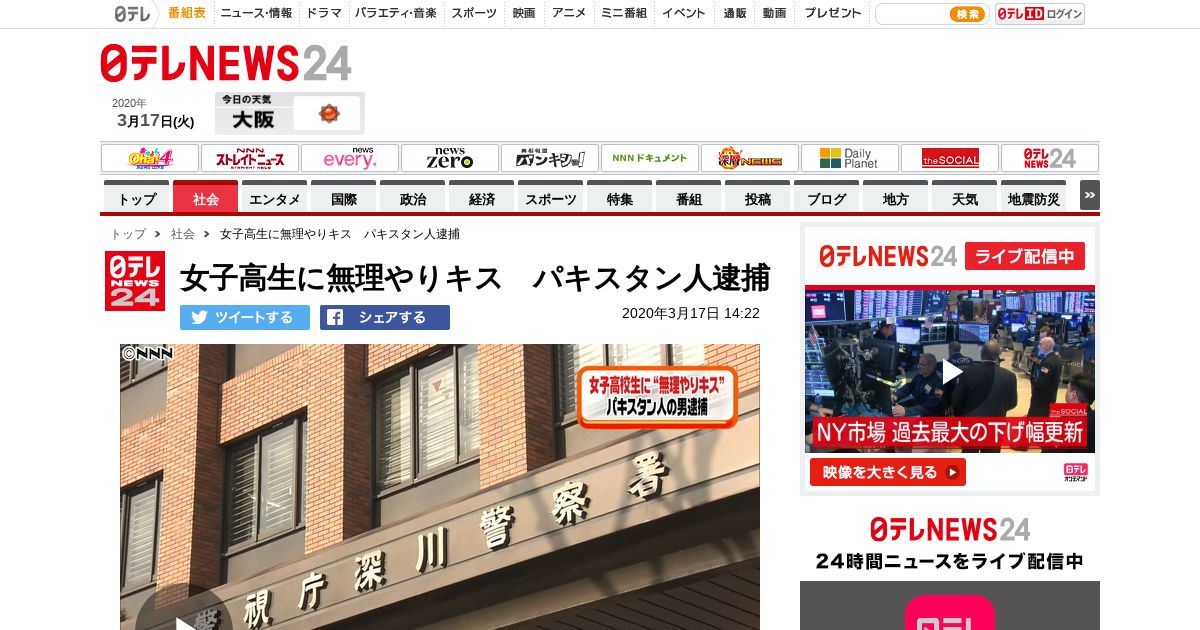This screenshot has width=1200, height=630.
Task: Open 通販 in the top menu
Action: pos(735,13)
